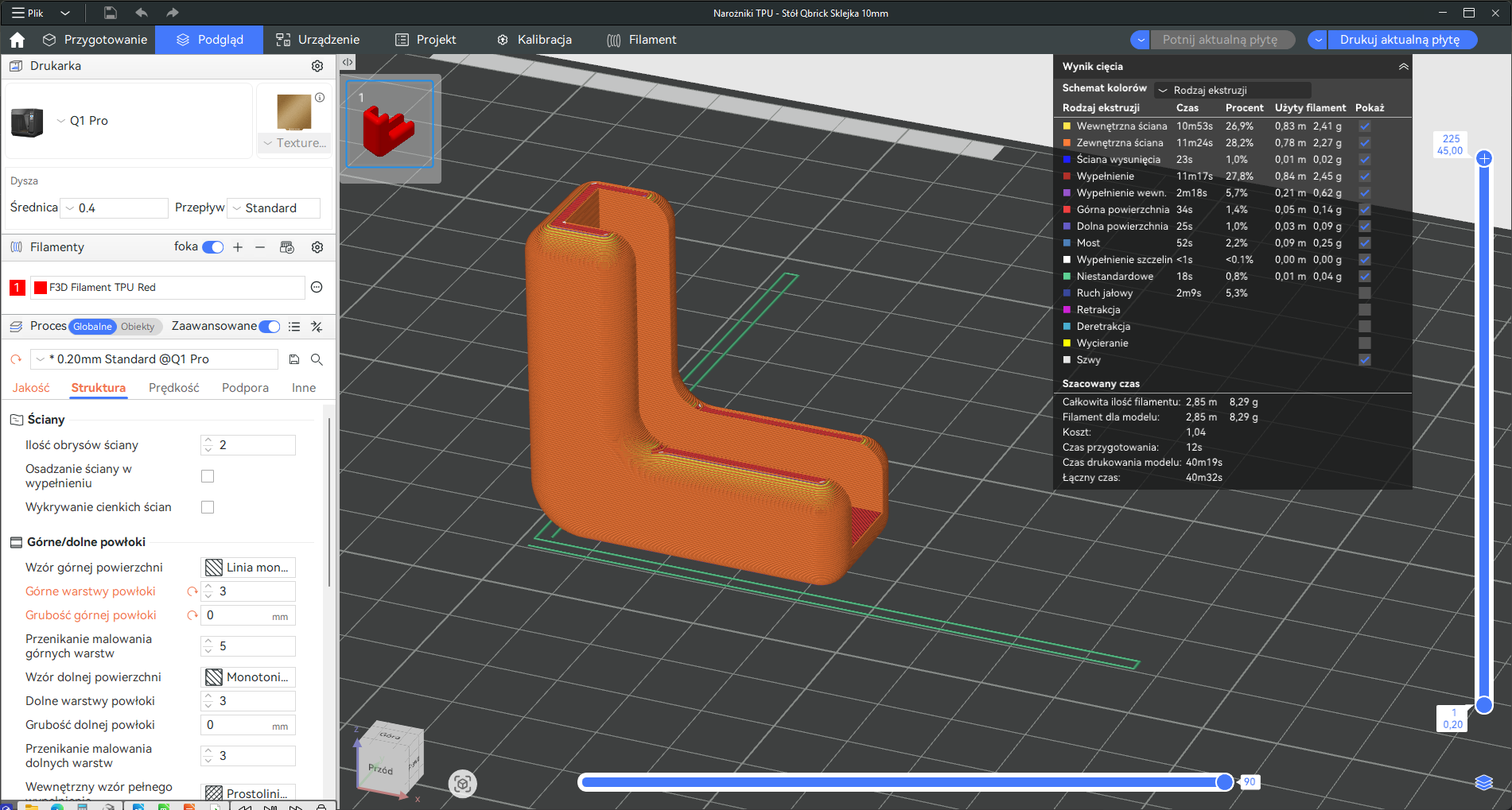
Task: Select the Obiekty process scope button
Action: tap(138, 327)
